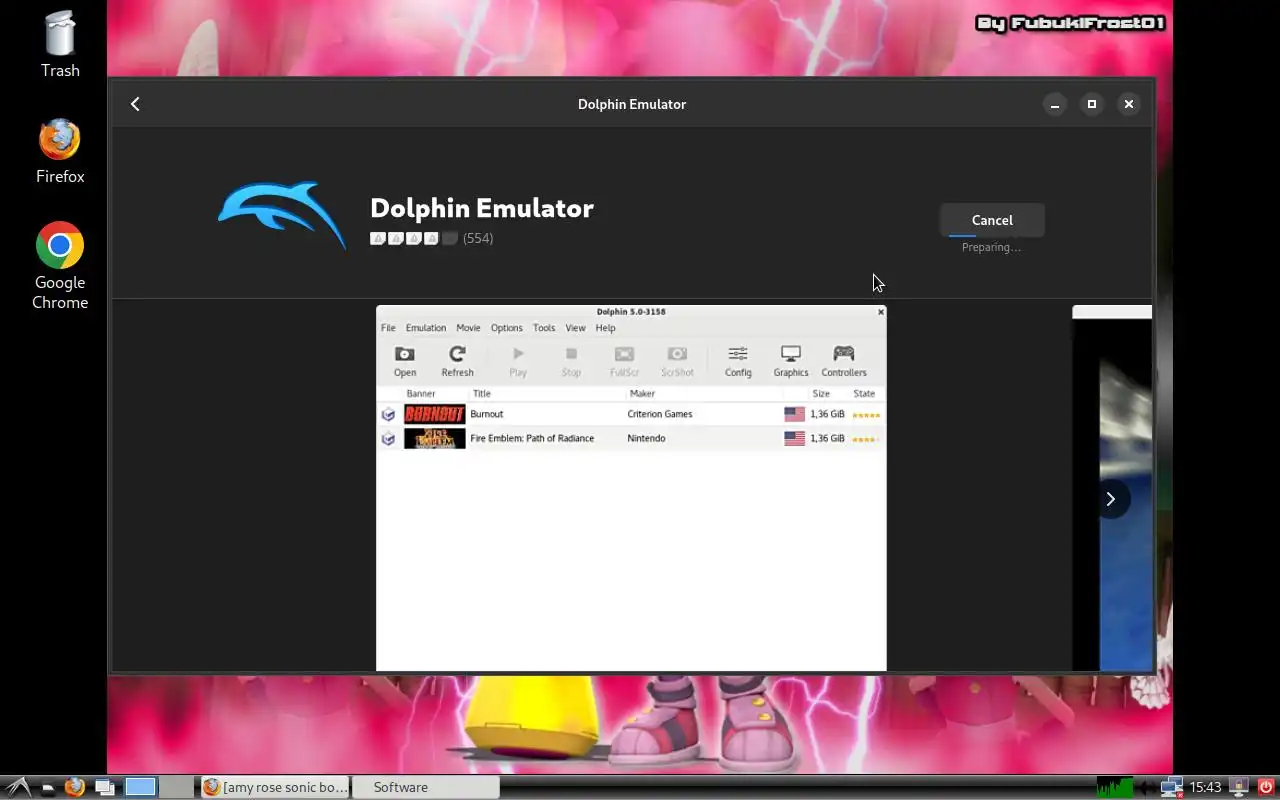Image resolution: width=1280 pixels, height=800 pixels.
Task: Open the file manager from the taskbar
Action: [x=48, y=787]
